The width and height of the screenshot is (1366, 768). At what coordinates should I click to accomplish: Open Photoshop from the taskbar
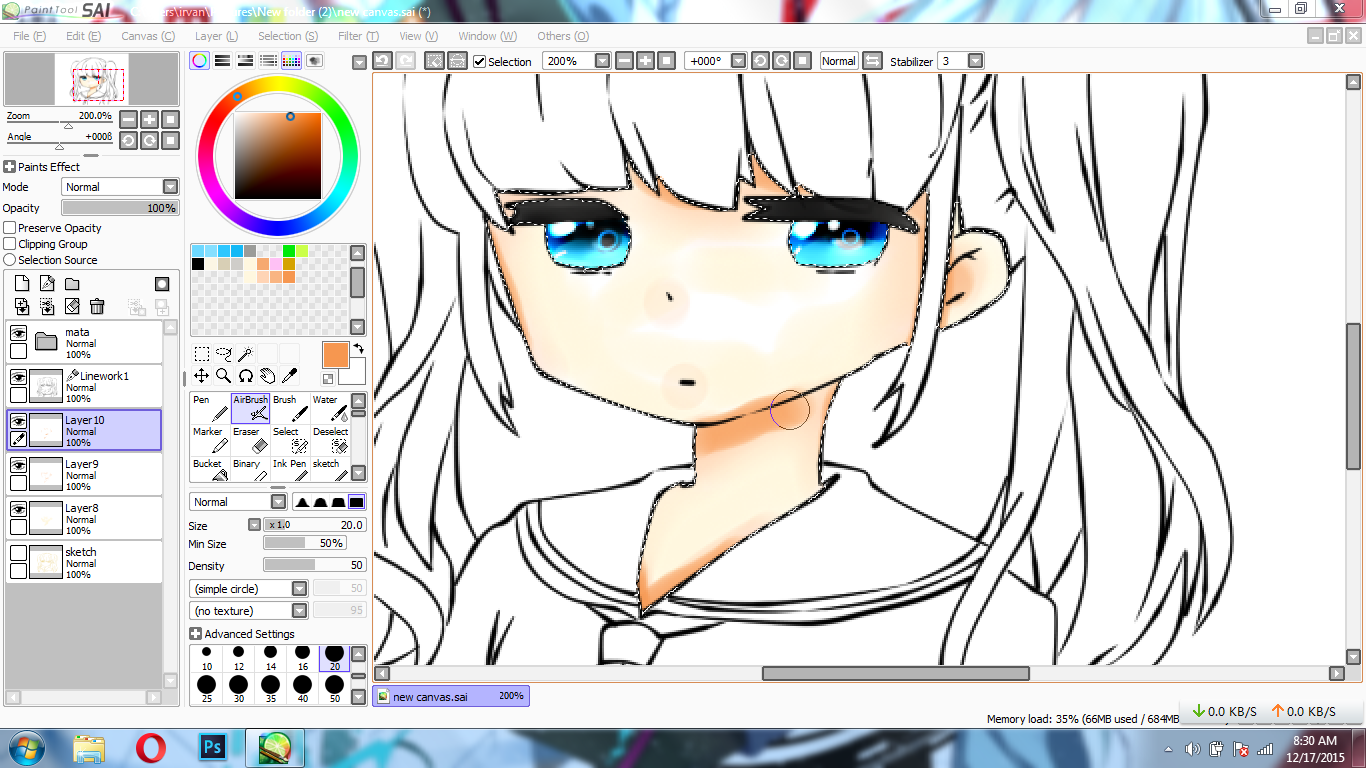coord(213,747)
